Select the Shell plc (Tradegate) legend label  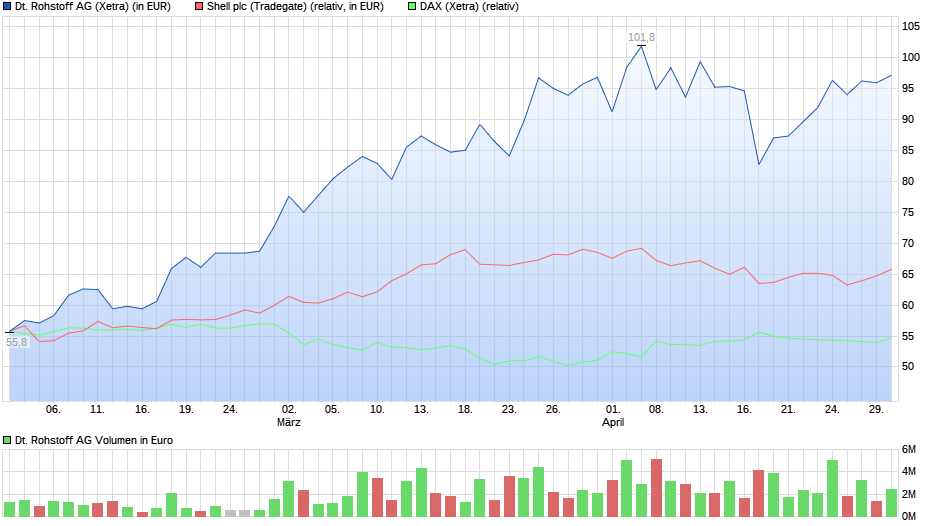click(295, 7)
